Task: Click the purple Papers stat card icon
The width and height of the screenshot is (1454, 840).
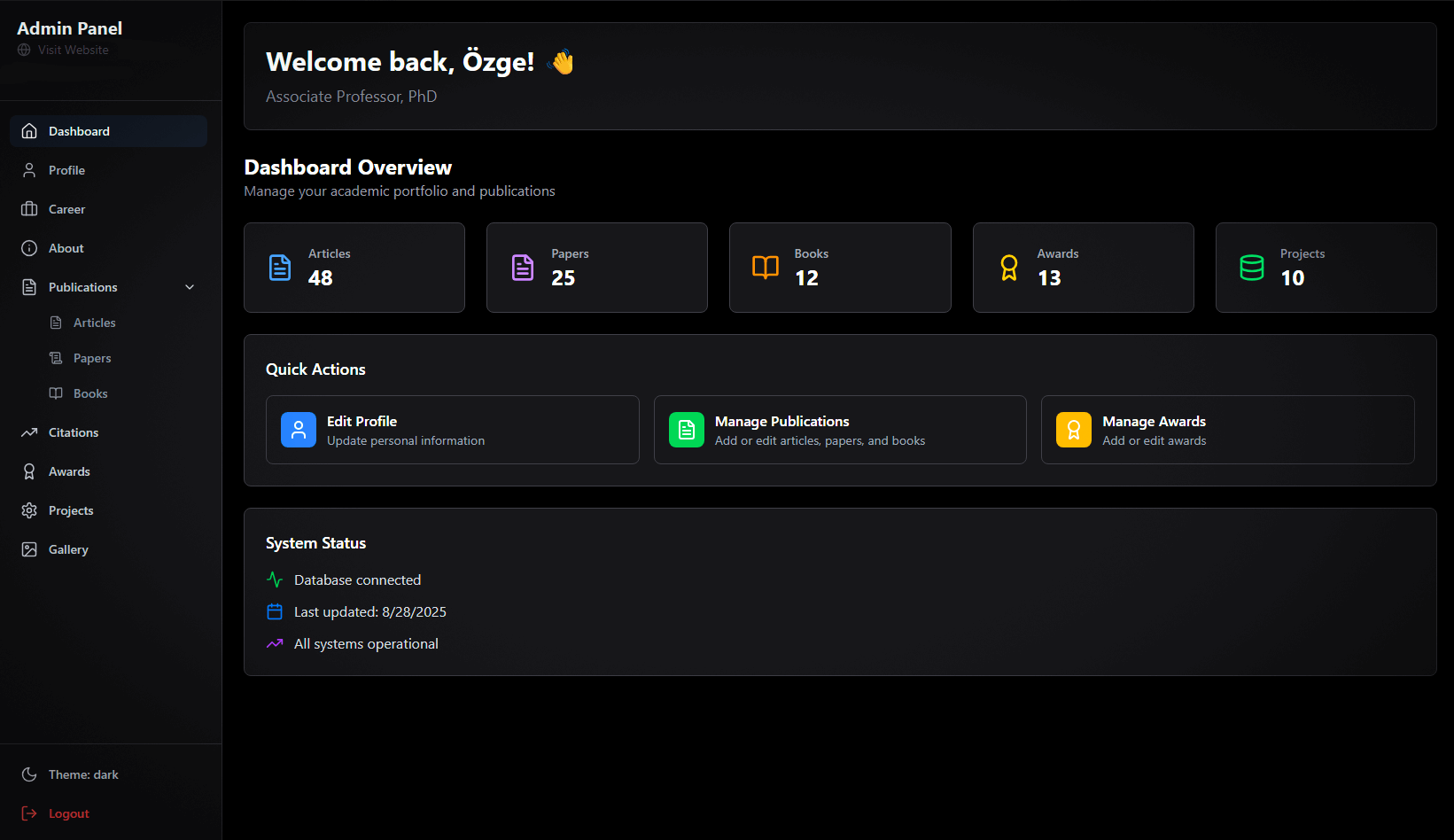Action: tap(523, 268)
